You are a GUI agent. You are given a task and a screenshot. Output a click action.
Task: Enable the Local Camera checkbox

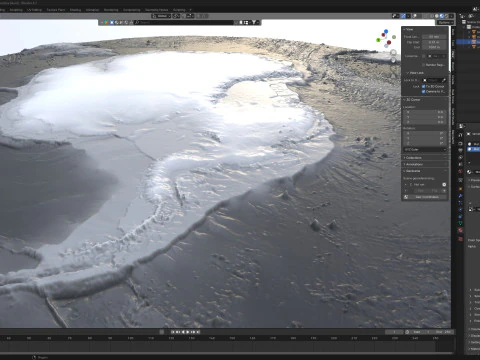point(423,56)
